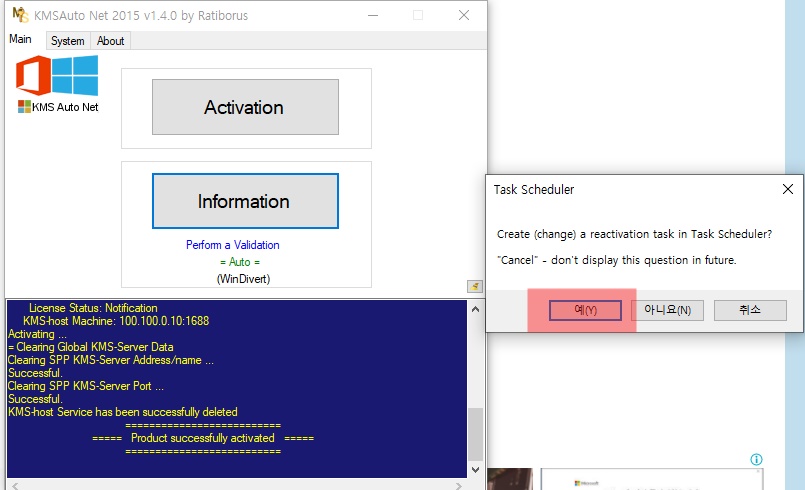The height and width of the screenshot is (490, 805).
Task: Click 'KMS-host Service has been successfully deleted' line
Action: tap(123, 412)
